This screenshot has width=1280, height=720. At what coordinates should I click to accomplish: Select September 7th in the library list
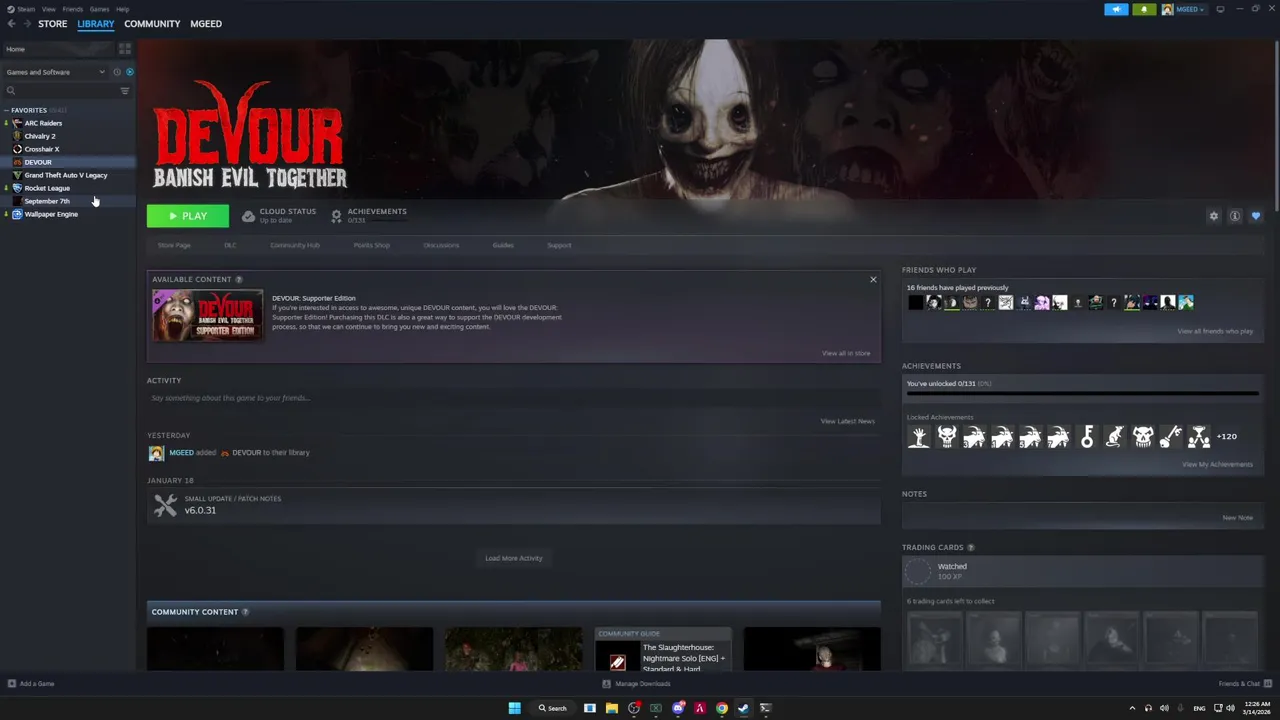point(47,201)
